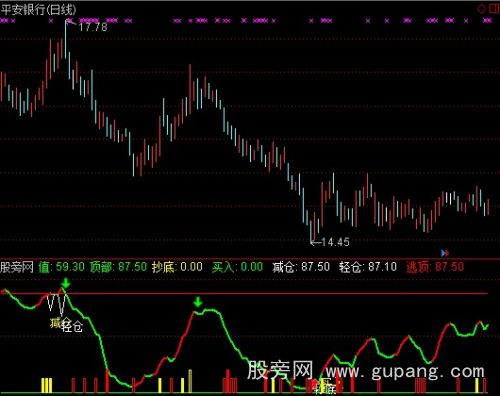The image size is (500, 396).
Task: Click the 轻仓: 87.10 indicator value
Action: click(x=368, y=267)
